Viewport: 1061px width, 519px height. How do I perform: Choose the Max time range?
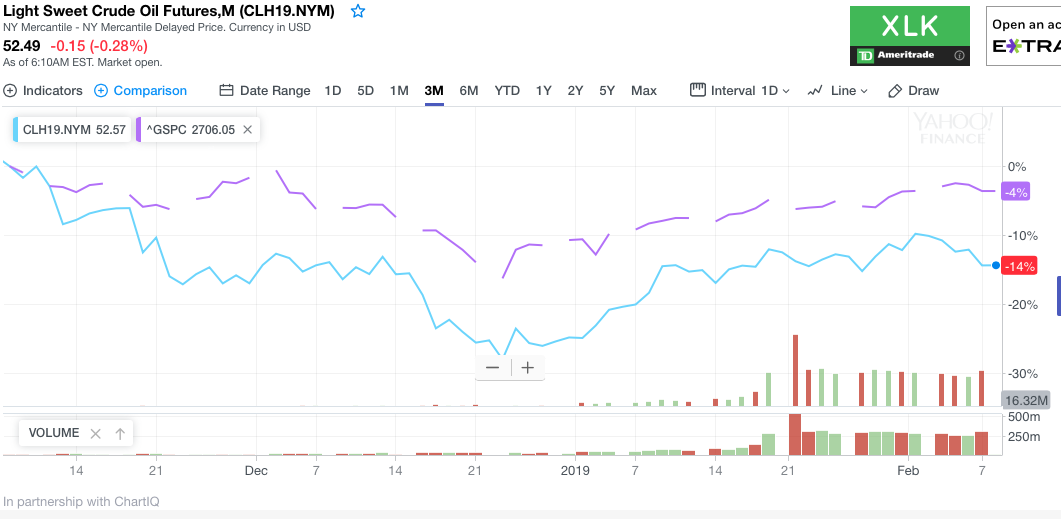click(644, 91)
